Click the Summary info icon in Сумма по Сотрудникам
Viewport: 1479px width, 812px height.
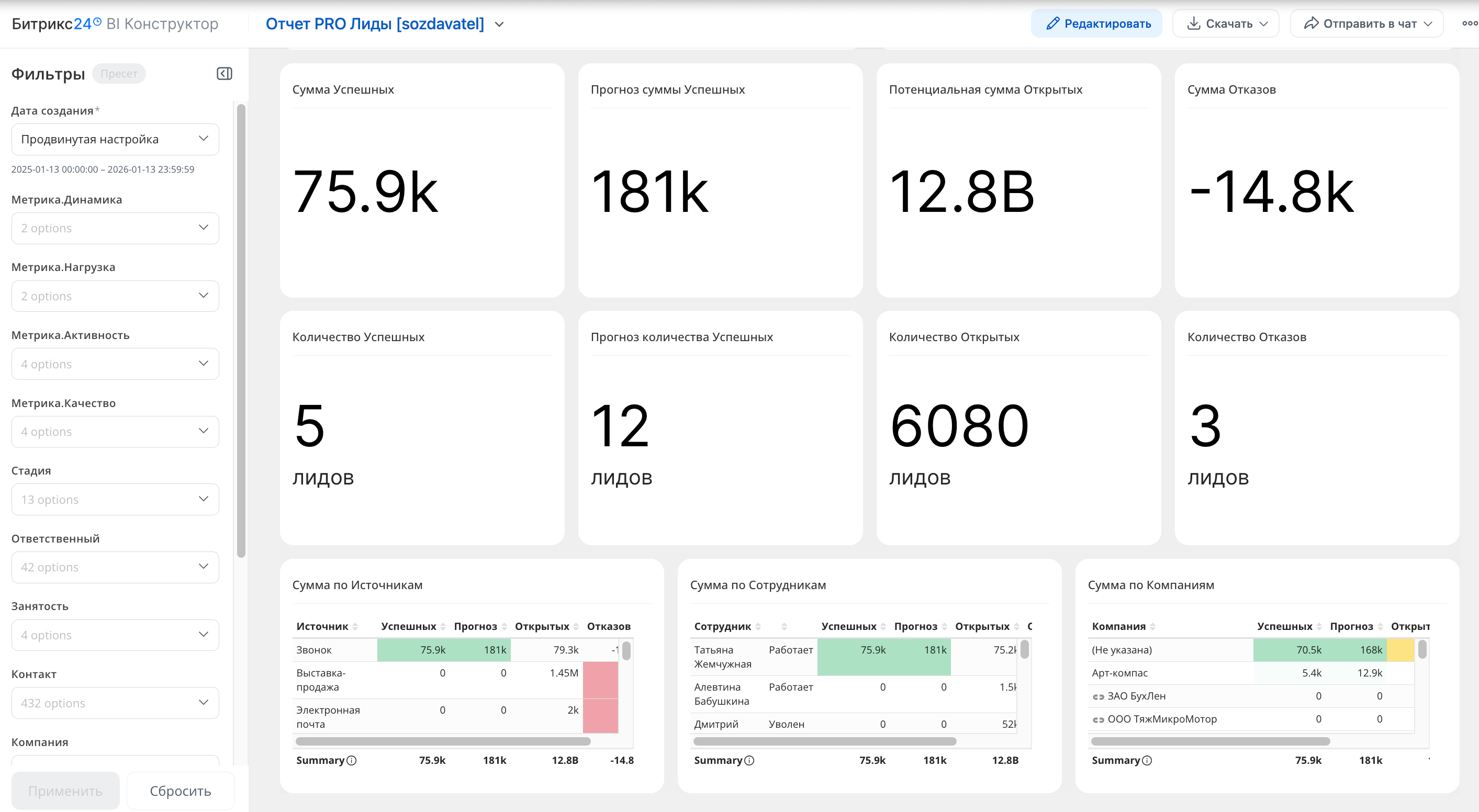(749, 760)
